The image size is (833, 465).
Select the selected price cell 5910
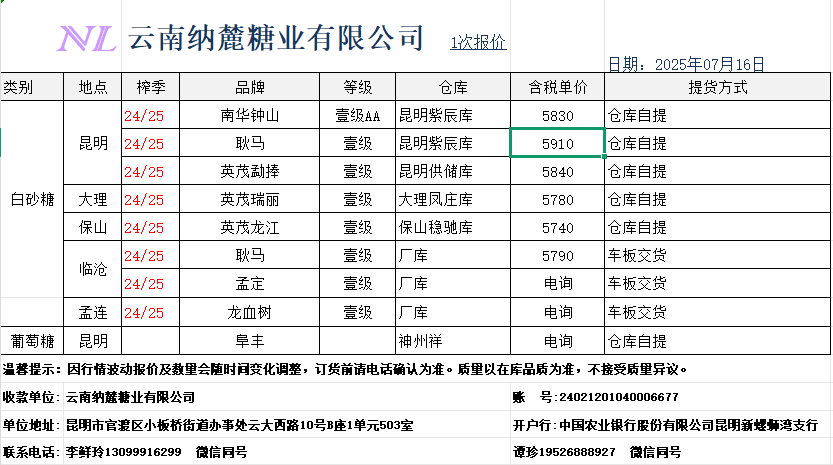coord(557,143)
